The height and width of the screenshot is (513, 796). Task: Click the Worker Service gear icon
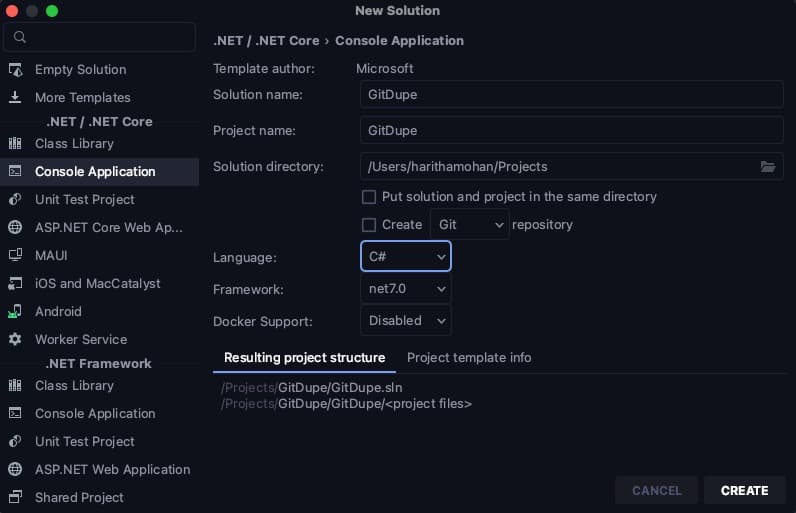[15, 339]
